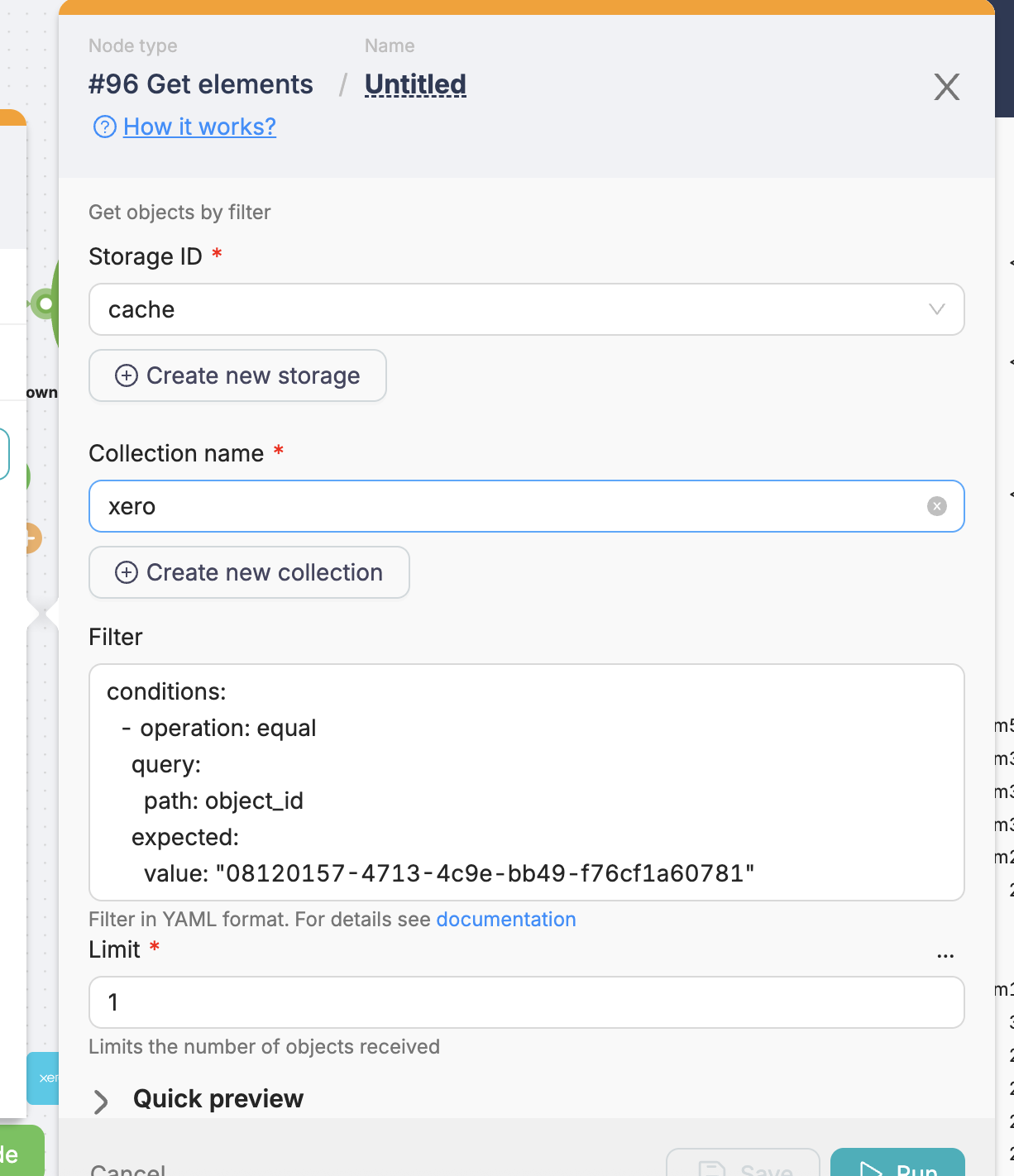The width and height of the screenshot is (1014, 1176).
Task: Click the Save button with disk icon
Action: point(743,1164)
